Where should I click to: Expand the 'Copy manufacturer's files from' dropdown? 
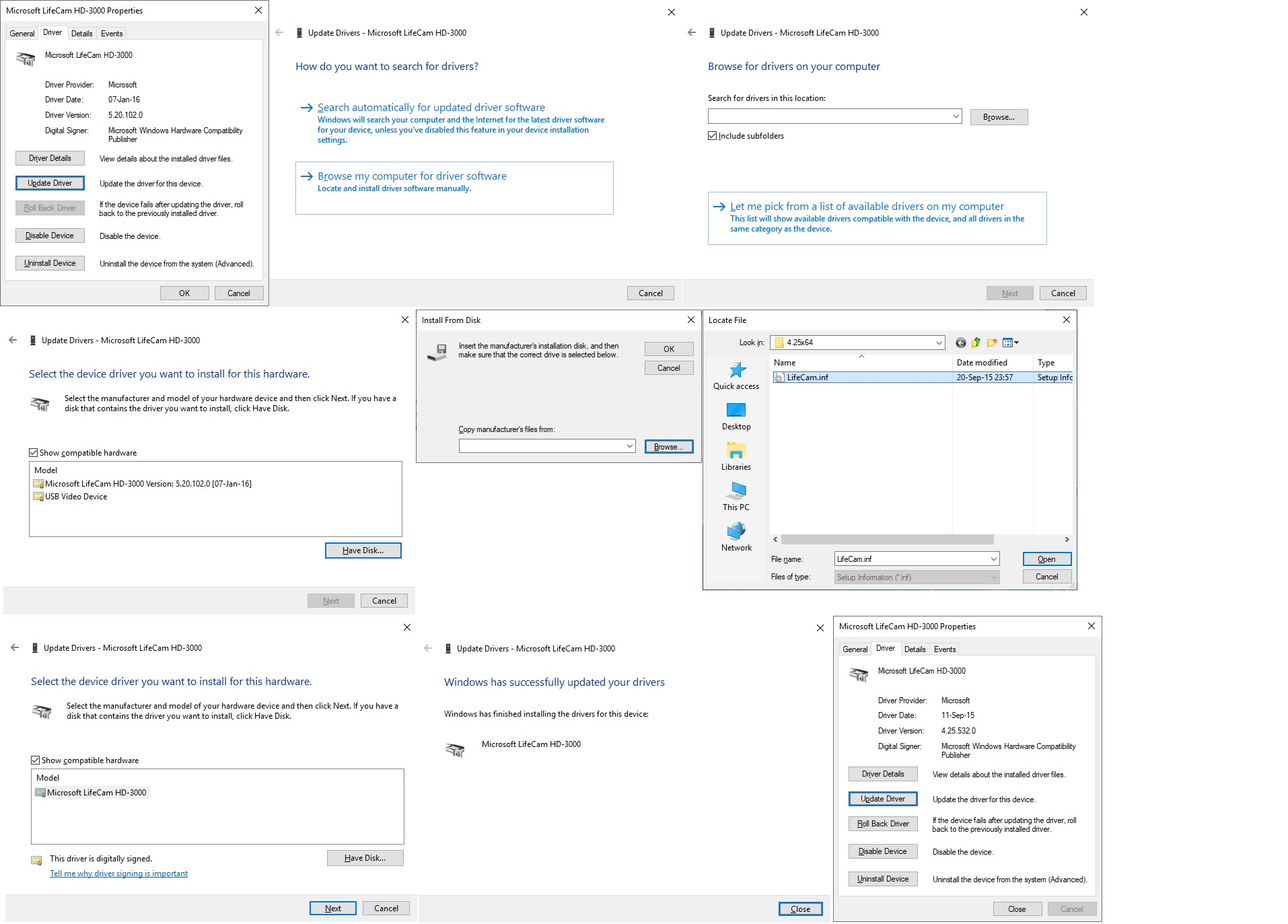click(x=629, y=446)
